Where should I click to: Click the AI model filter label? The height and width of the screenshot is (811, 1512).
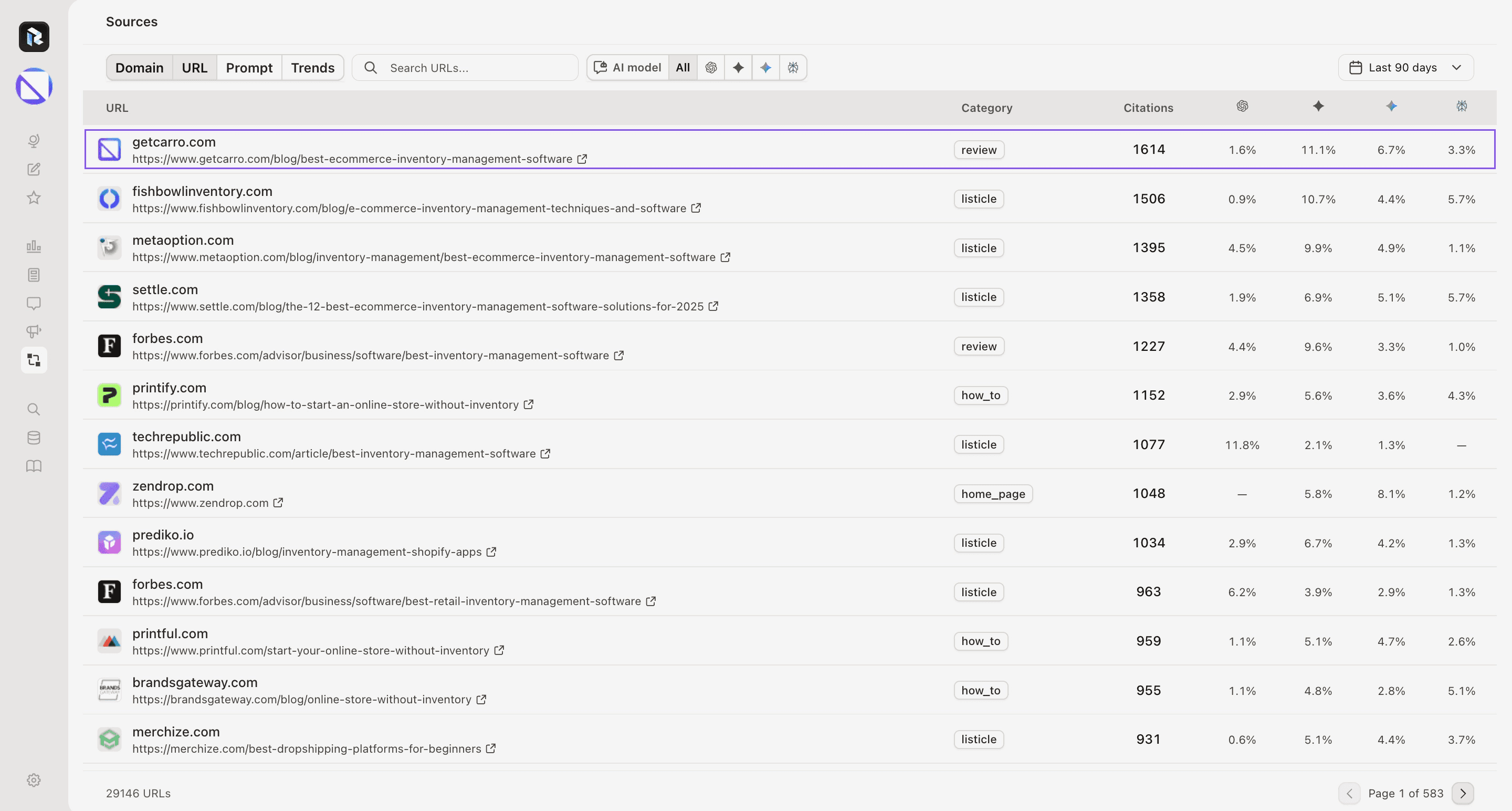coord(628,68)
